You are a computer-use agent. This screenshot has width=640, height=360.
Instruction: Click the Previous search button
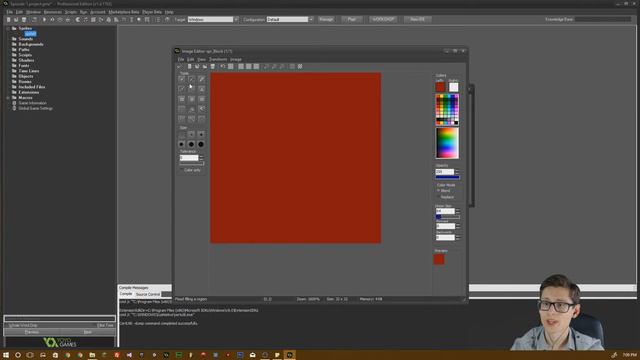pyautogui.click(x=31, y=332)
